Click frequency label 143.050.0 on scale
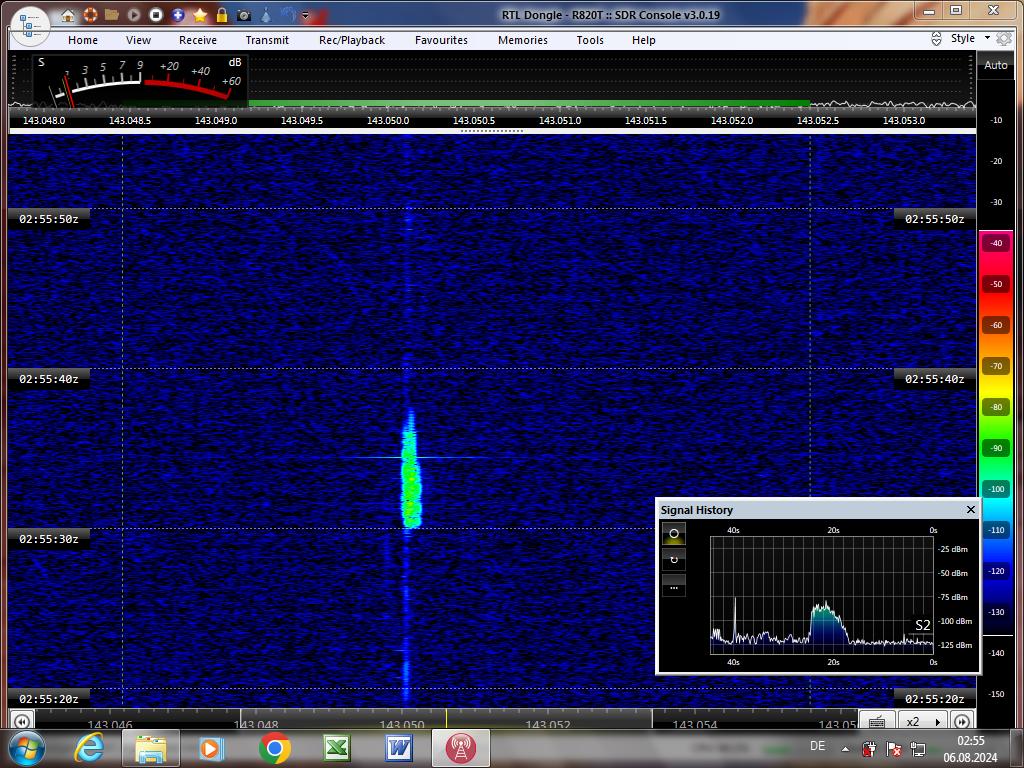The image size is (1024, 768). 388,121
